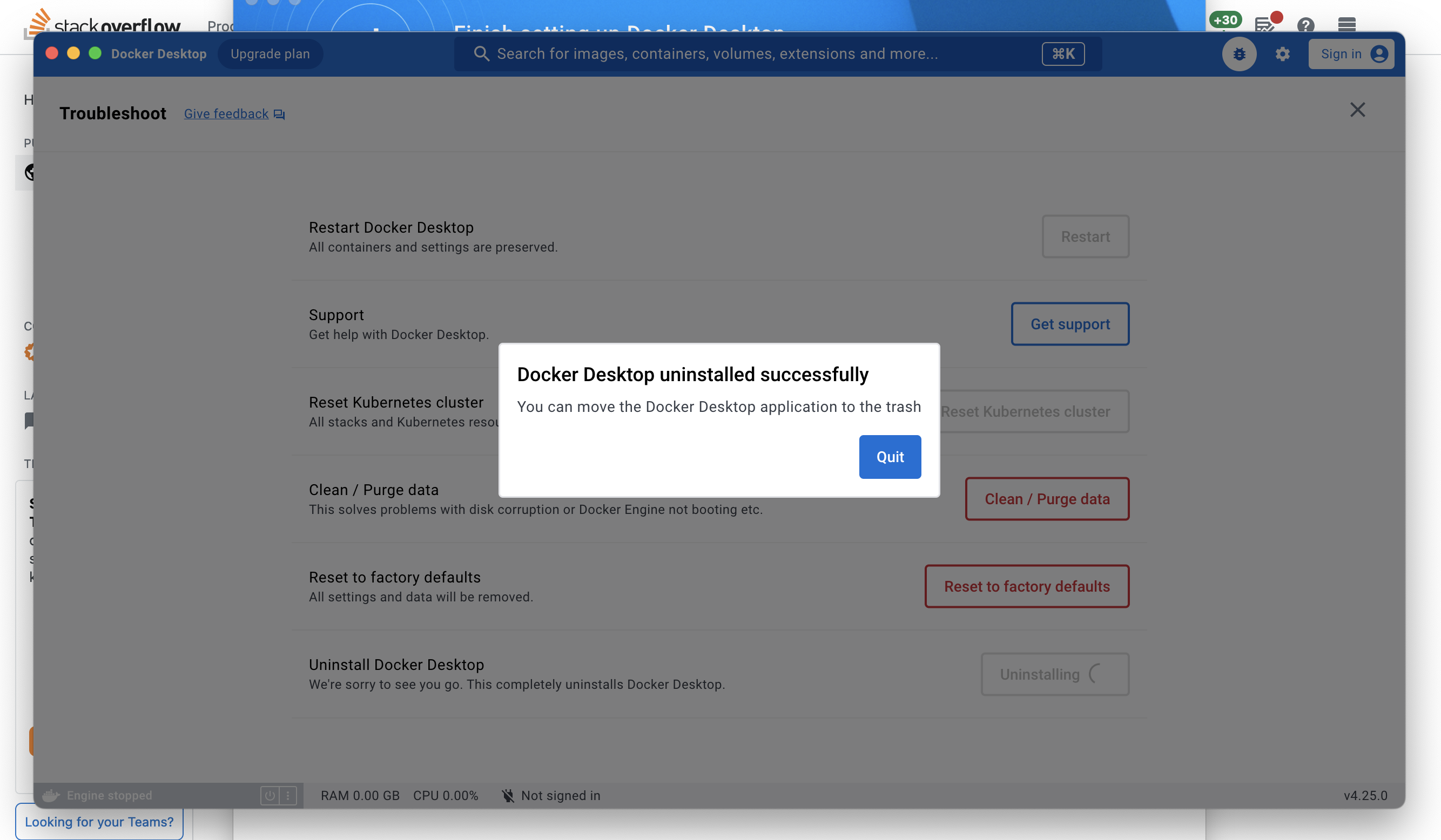Click the Sign in button

1351,53
